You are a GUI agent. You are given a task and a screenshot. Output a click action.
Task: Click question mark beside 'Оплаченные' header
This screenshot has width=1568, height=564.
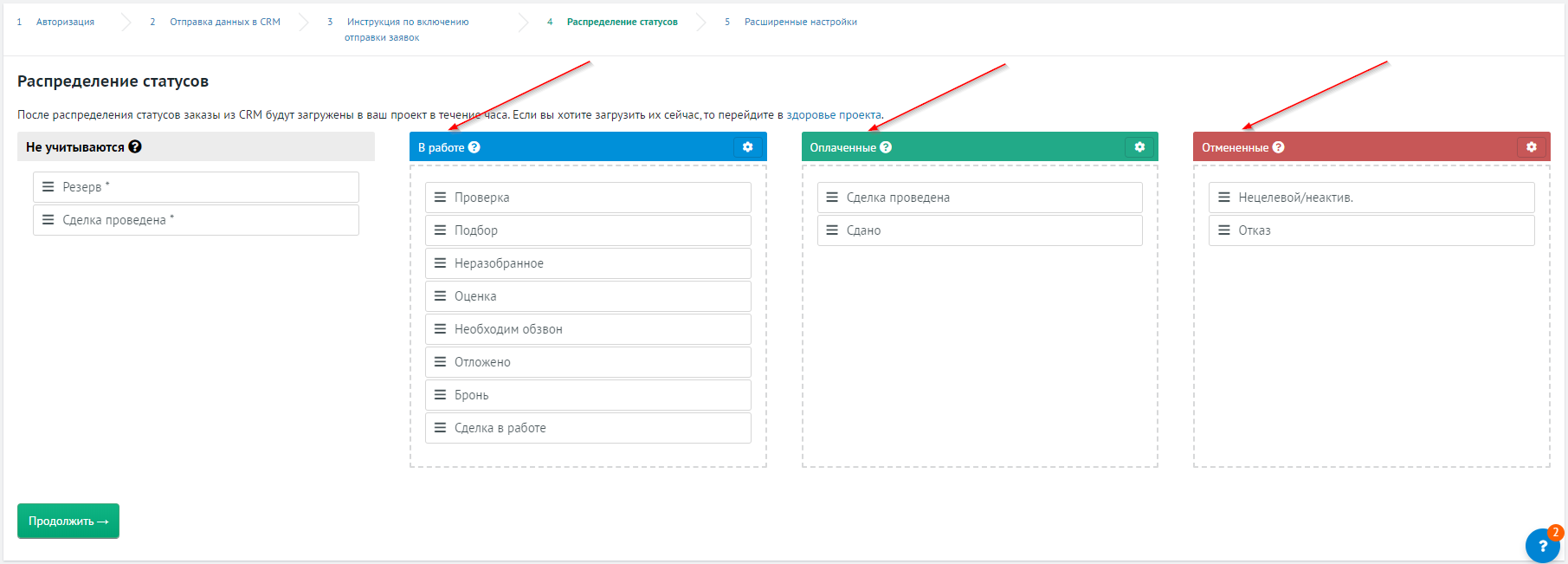click(886, 147)
